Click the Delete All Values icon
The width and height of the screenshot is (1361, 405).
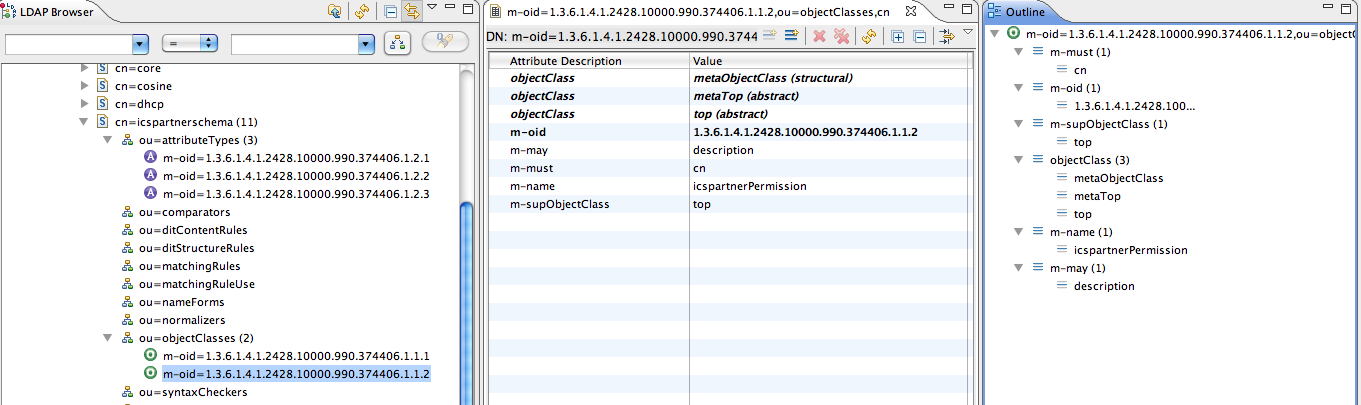(x=841, y=37)
